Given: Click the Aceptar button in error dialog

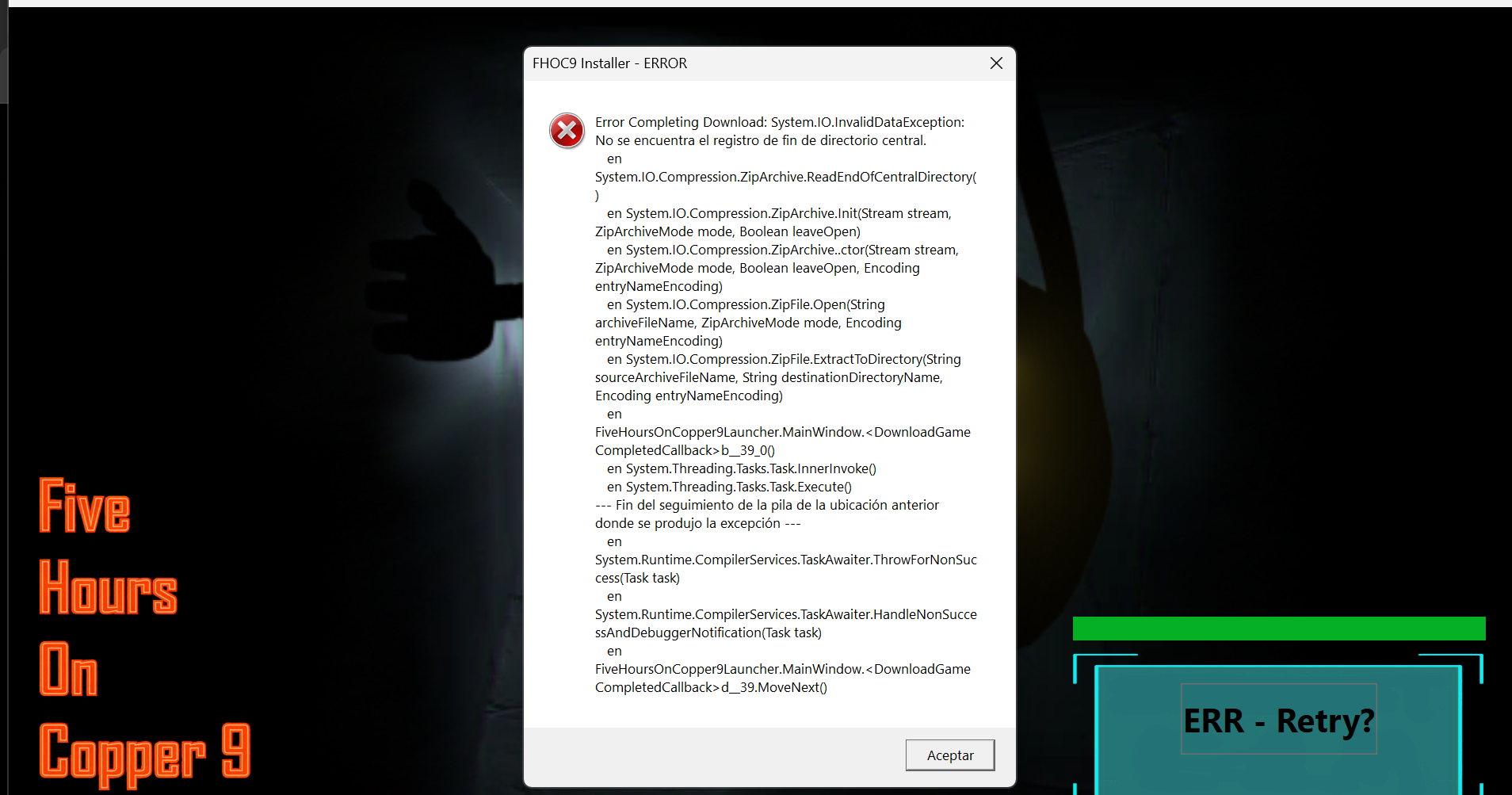Looking at the screenshot, I should 950,755.
